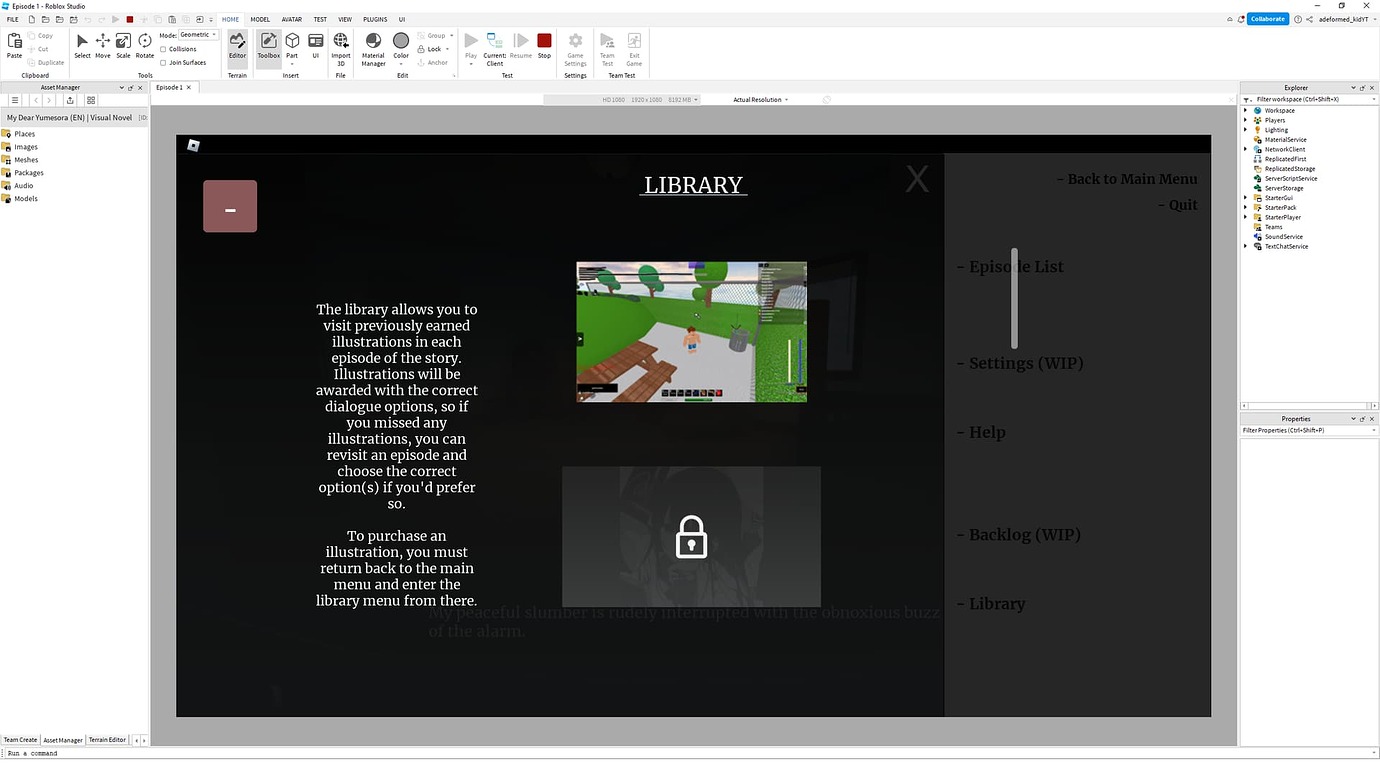
Task: Open the Terrain Editor
Action: [237, 48]
